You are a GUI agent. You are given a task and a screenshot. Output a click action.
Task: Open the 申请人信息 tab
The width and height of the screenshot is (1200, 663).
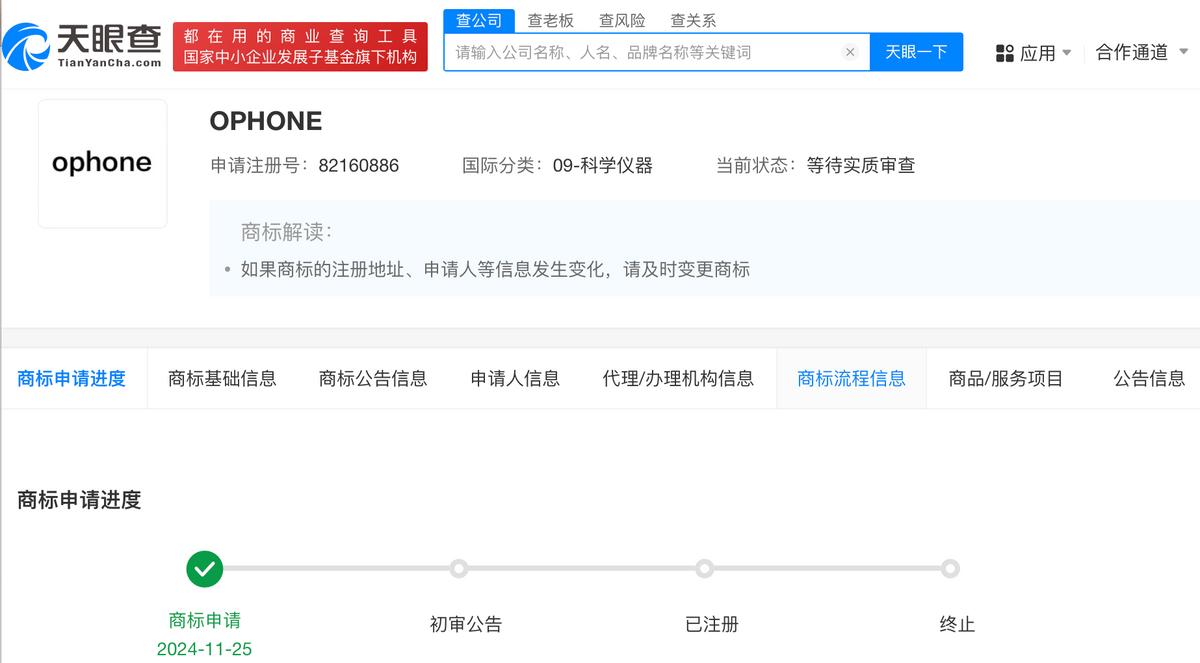(x=515, y=378)
